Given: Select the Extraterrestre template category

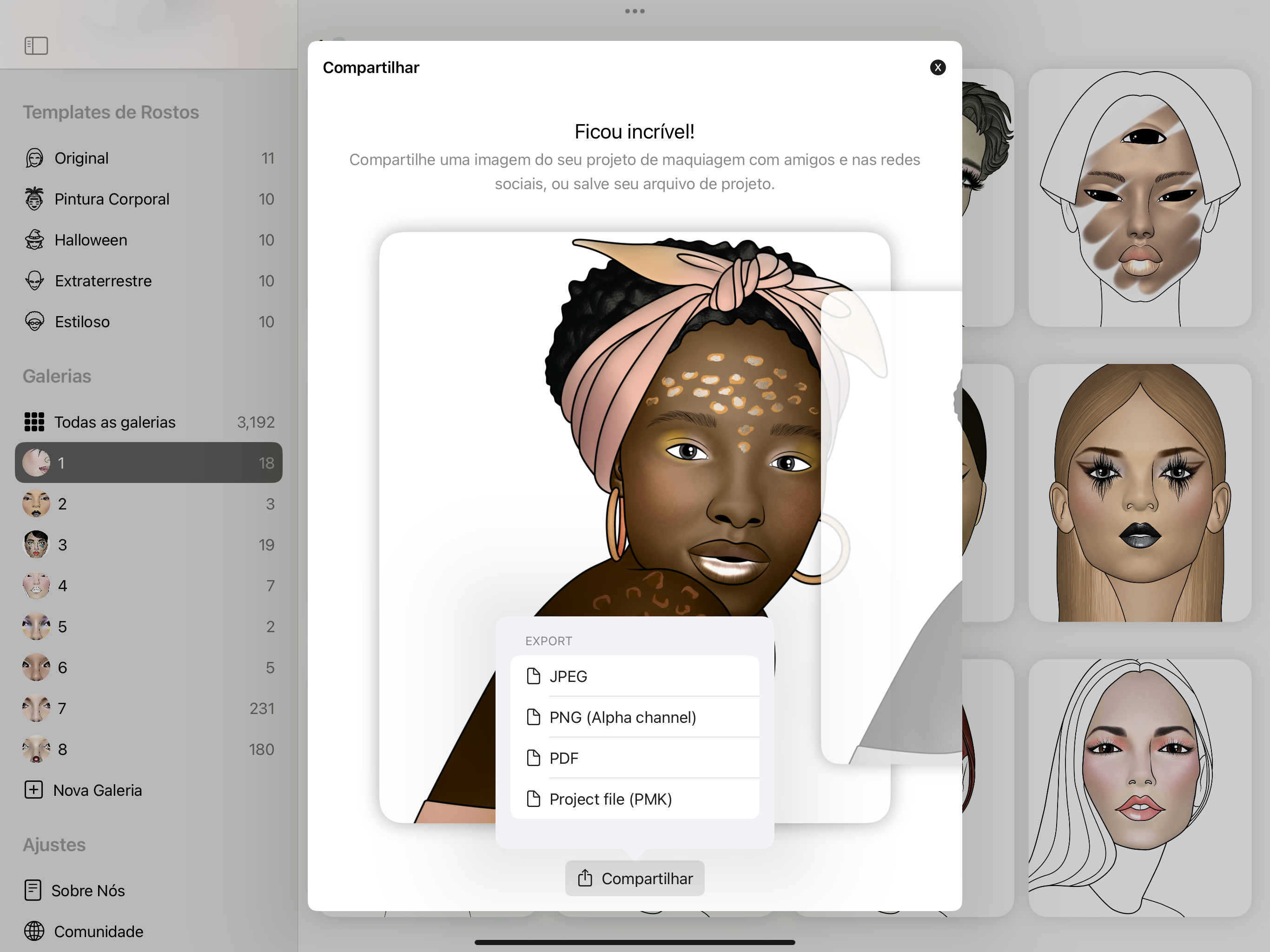Looking at the screenshot, I should point(149,281).
